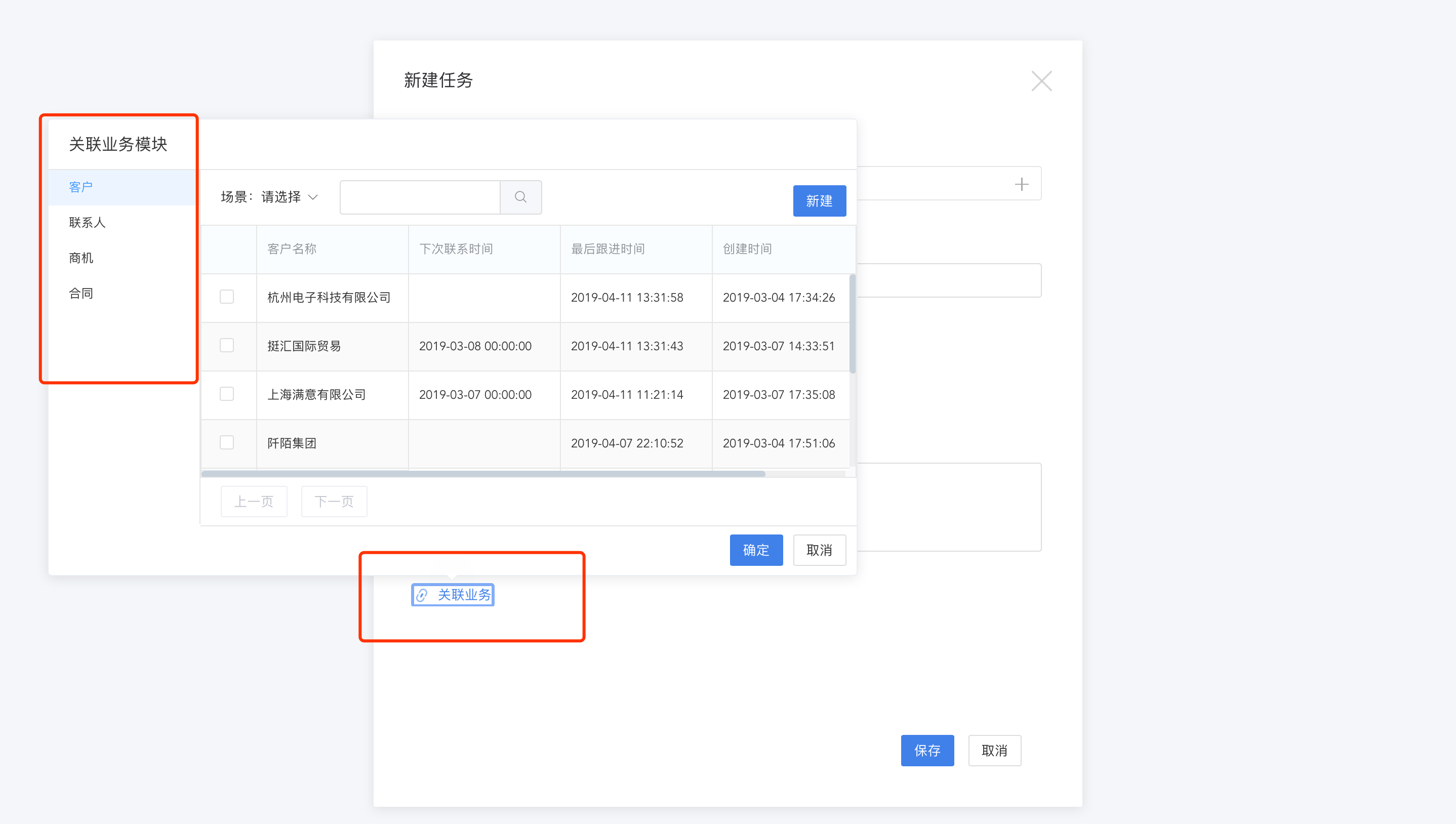Click the 2019-03-04 17:34:26 cell
1456x824 pixels.
click(781, 298)
